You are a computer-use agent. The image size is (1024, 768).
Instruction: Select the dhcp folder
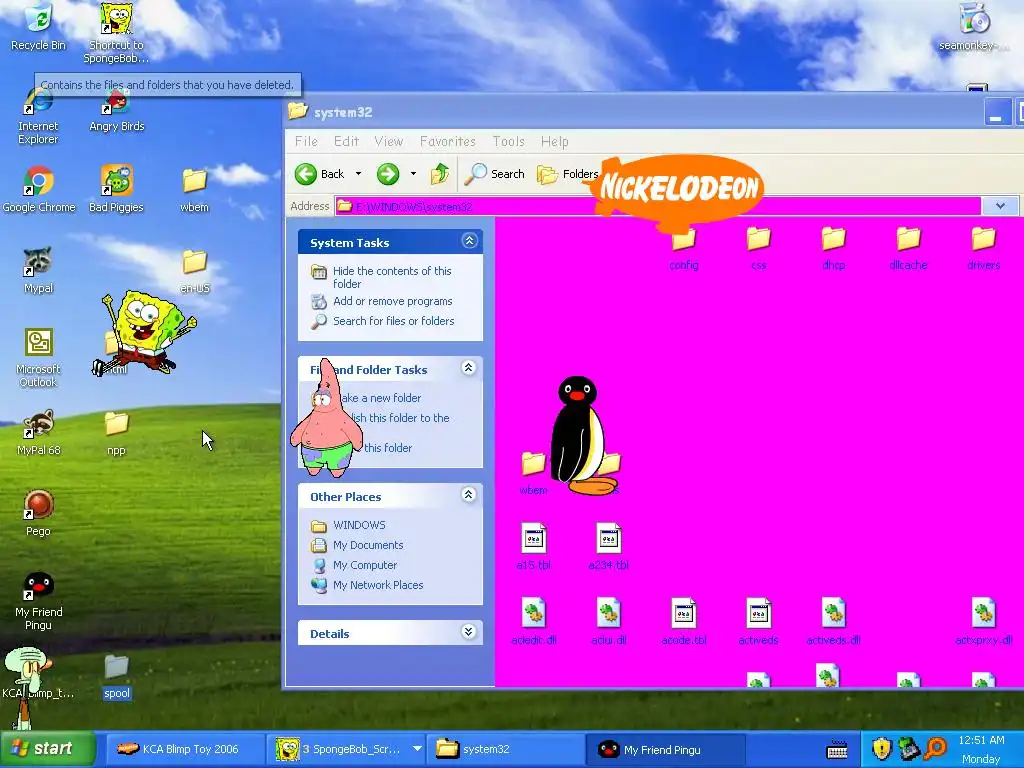(834, 248)
